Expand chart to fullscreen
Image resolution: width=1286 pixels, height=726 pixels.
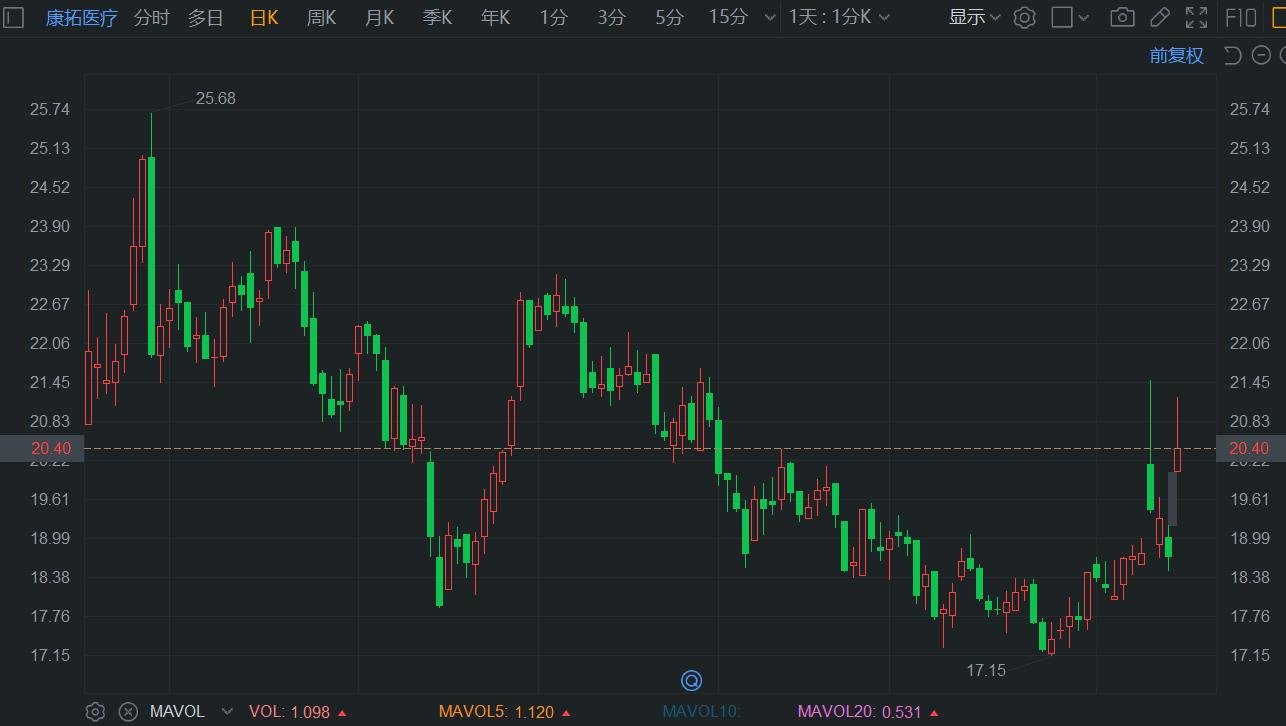click(x=1196, y=17)
